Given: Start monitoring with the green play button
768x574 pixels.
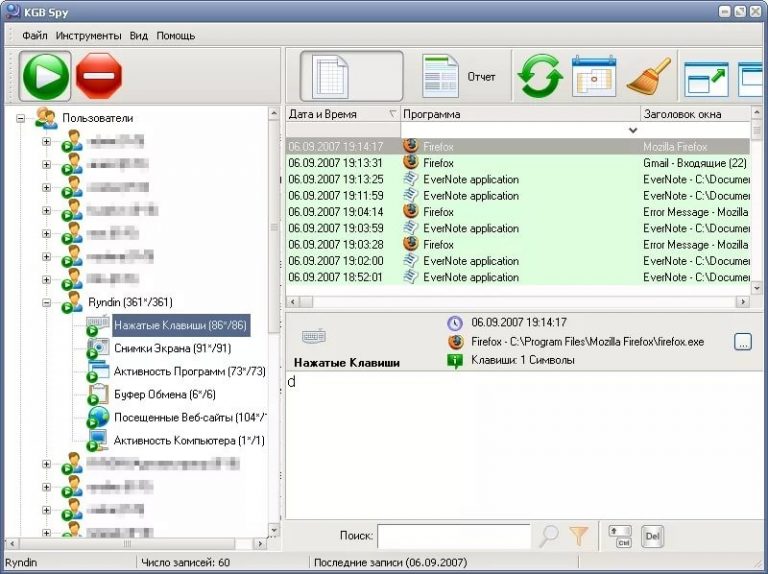Looking at the screenshot, I should (46, 76).
